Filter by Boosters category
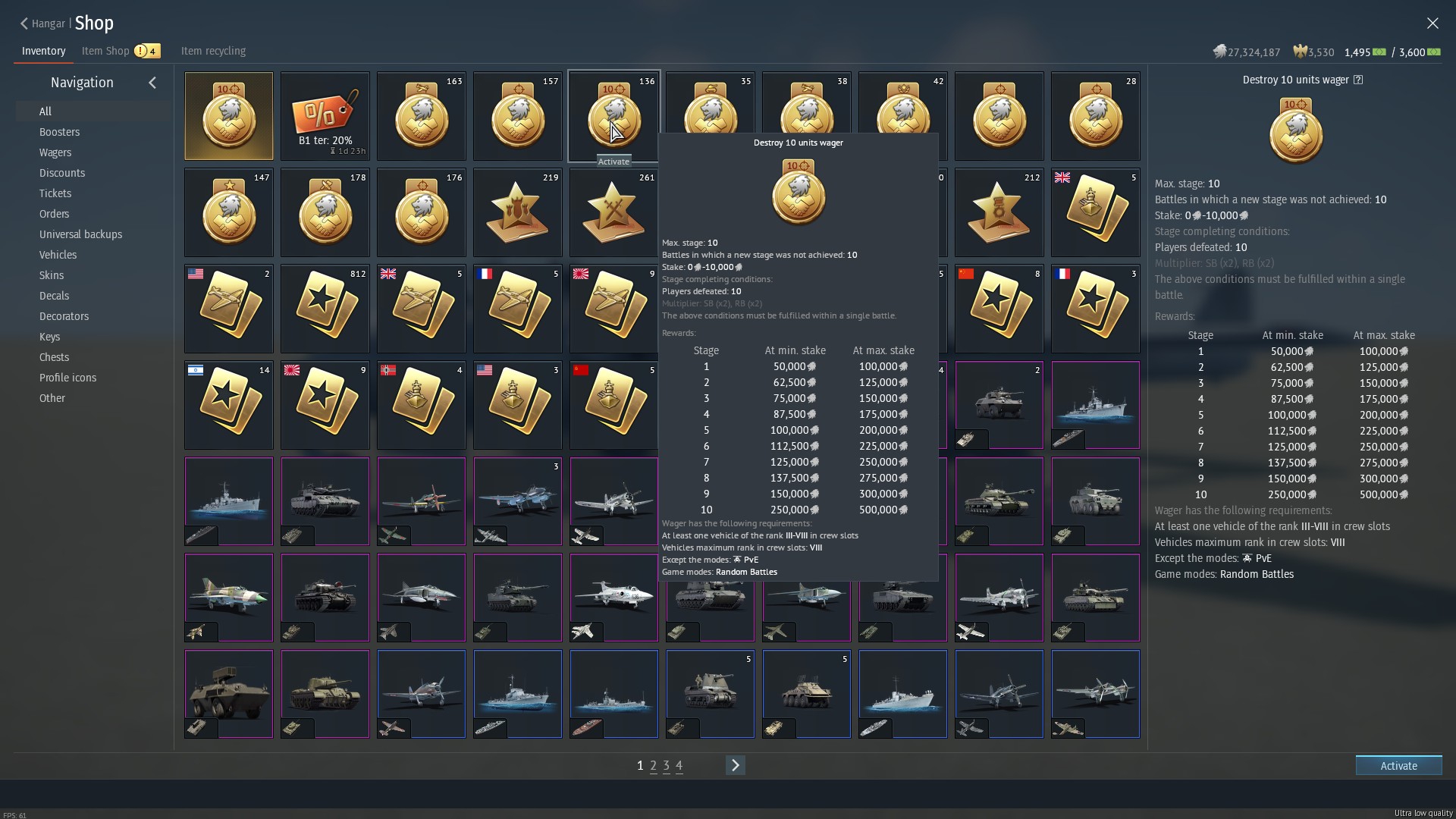Viewport: 1456px width, 819px height. tap(59, 132)
